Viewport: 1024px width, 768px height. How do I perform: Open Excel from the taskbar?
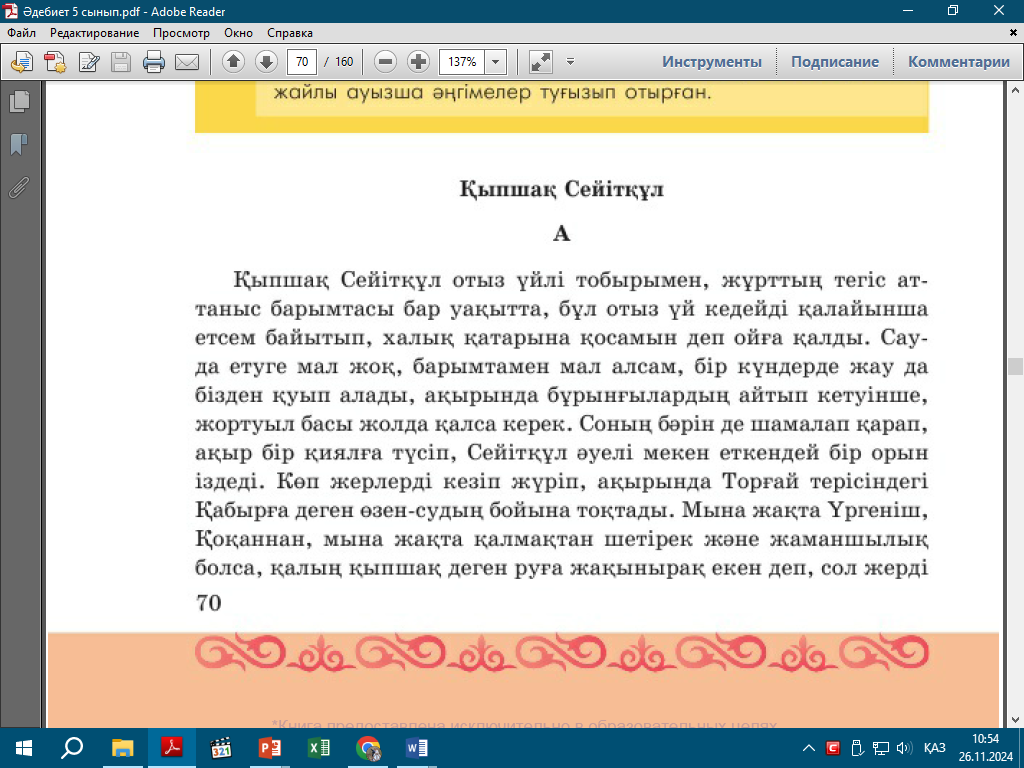(319, 747)
